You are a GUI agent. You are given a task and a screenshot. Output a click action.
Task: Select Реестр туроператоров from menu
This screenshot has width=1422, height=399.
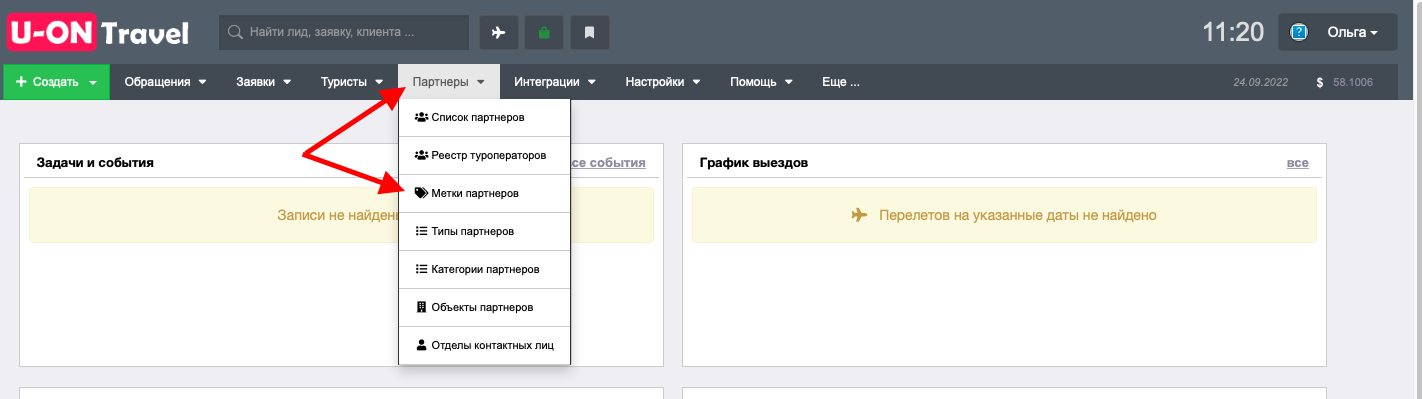coord(484,155)
